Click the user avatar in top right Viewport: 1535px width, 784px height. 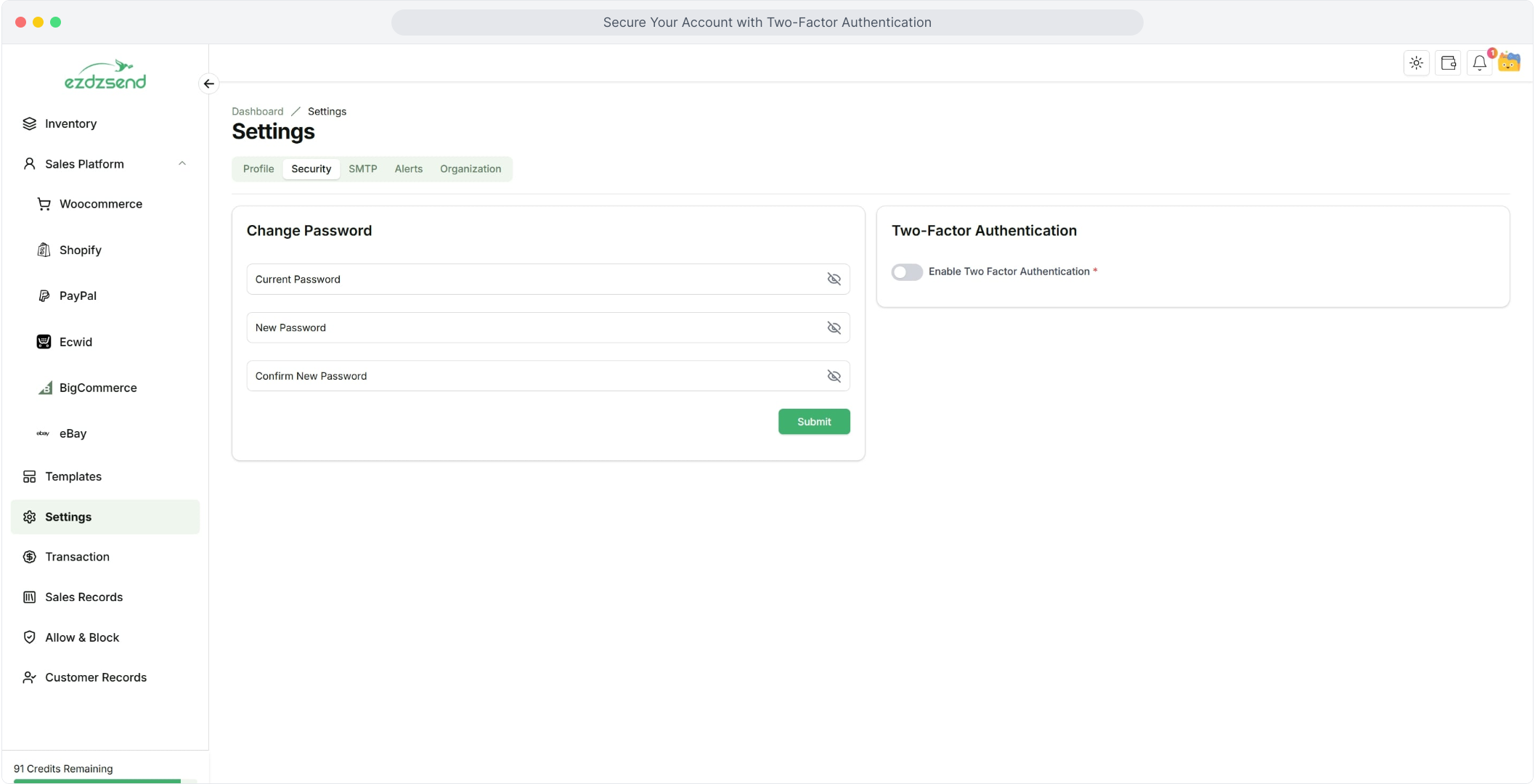coord(1510,62)
